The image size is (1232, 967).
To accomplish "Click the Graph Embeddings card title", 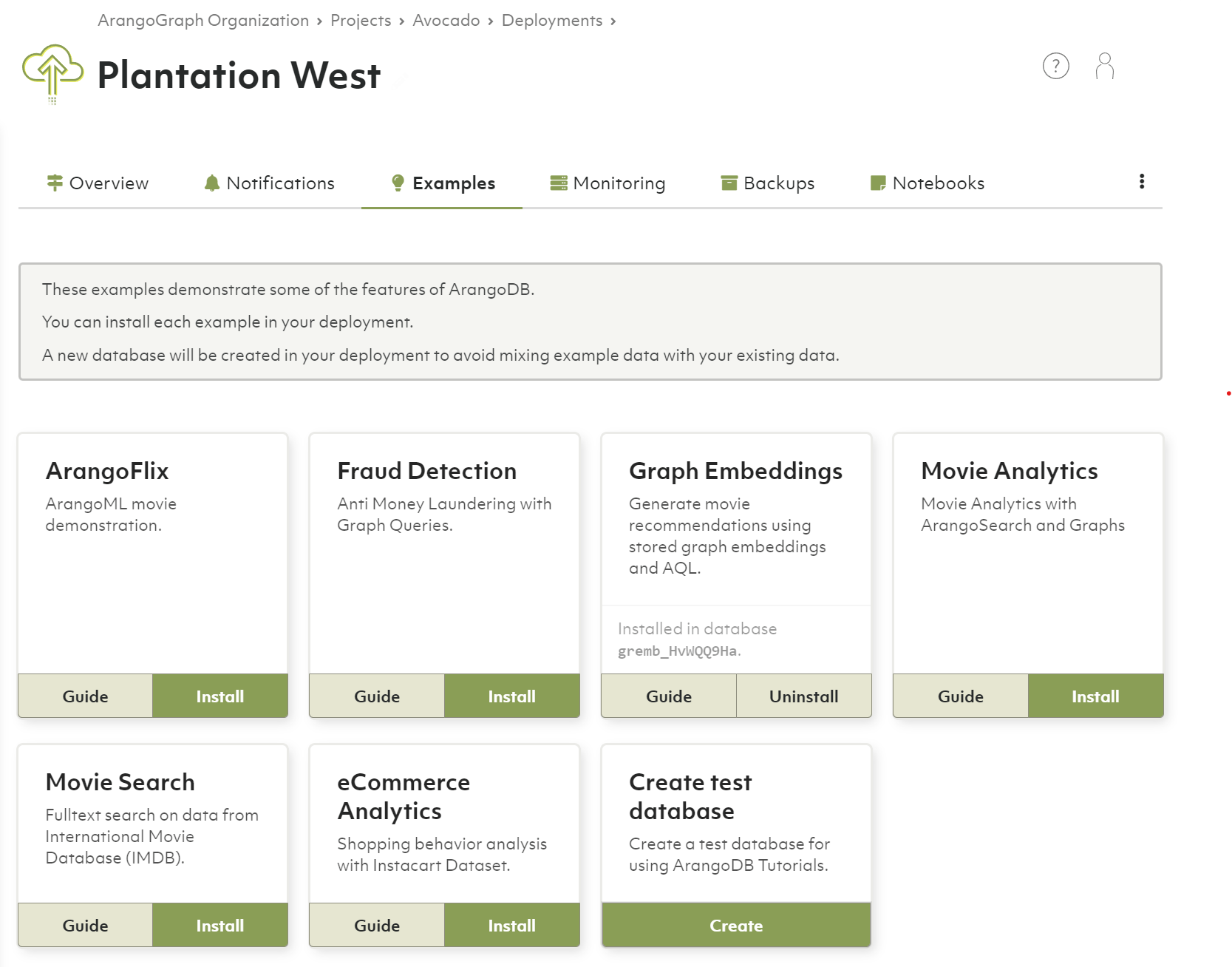I will (x=735, y=471).
